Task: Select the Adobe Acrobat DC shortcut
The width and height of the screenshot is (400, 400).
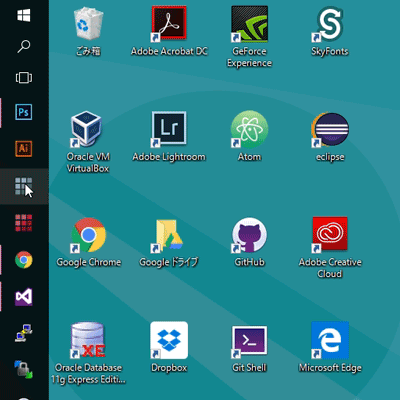Action: (x=169, y=32)
